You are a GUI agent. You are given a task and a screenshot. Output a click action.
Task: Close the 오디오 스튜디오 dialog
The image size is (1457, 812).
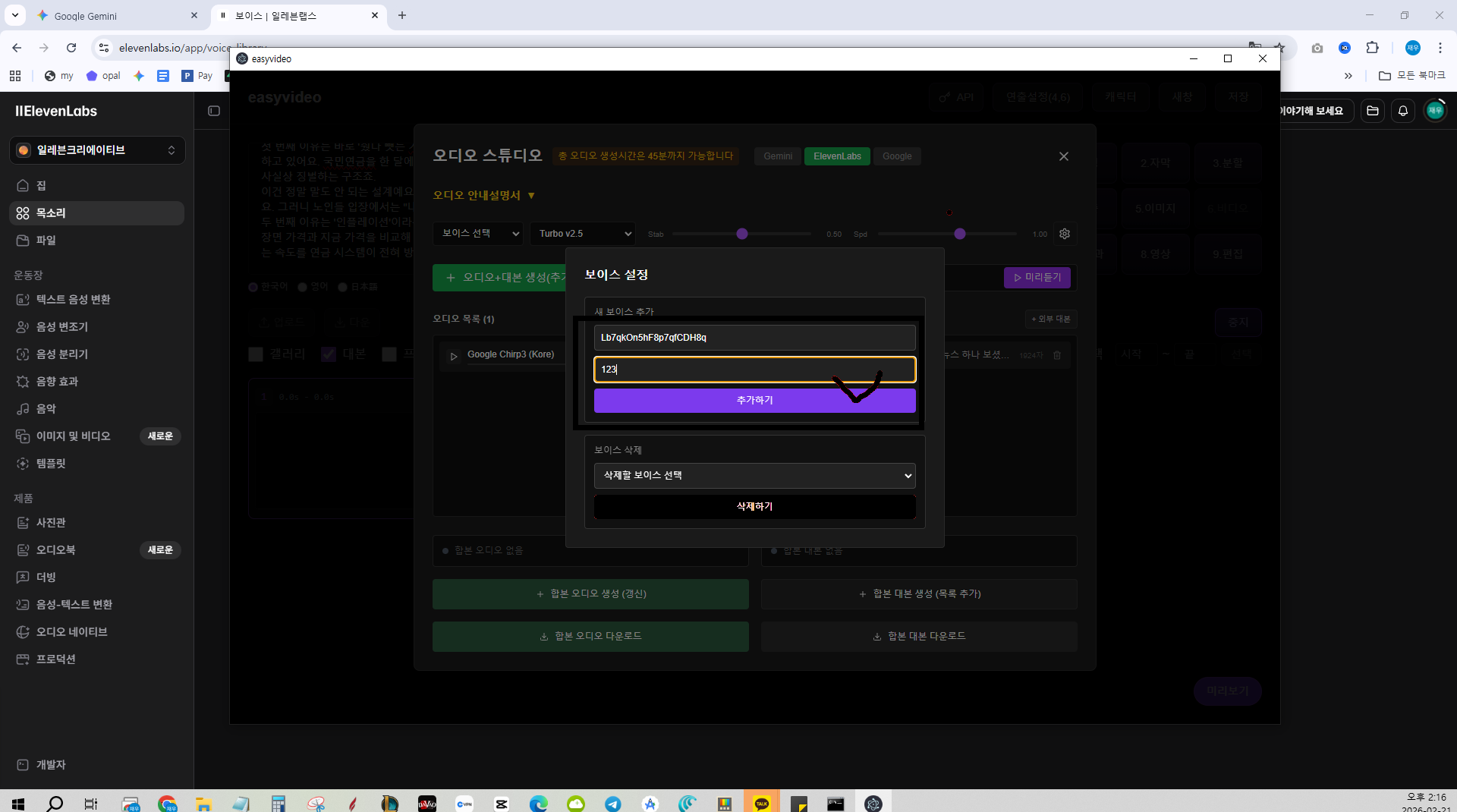tap(1064, 156)
